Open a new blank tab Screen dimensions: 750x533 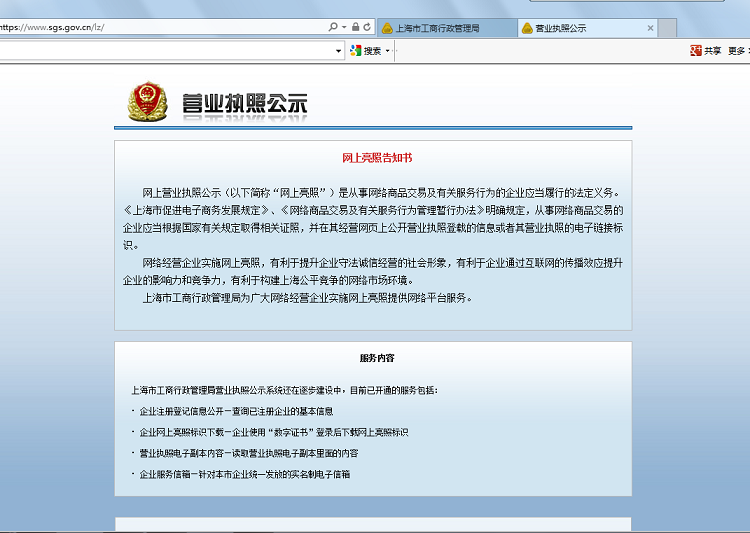[667, 28]
